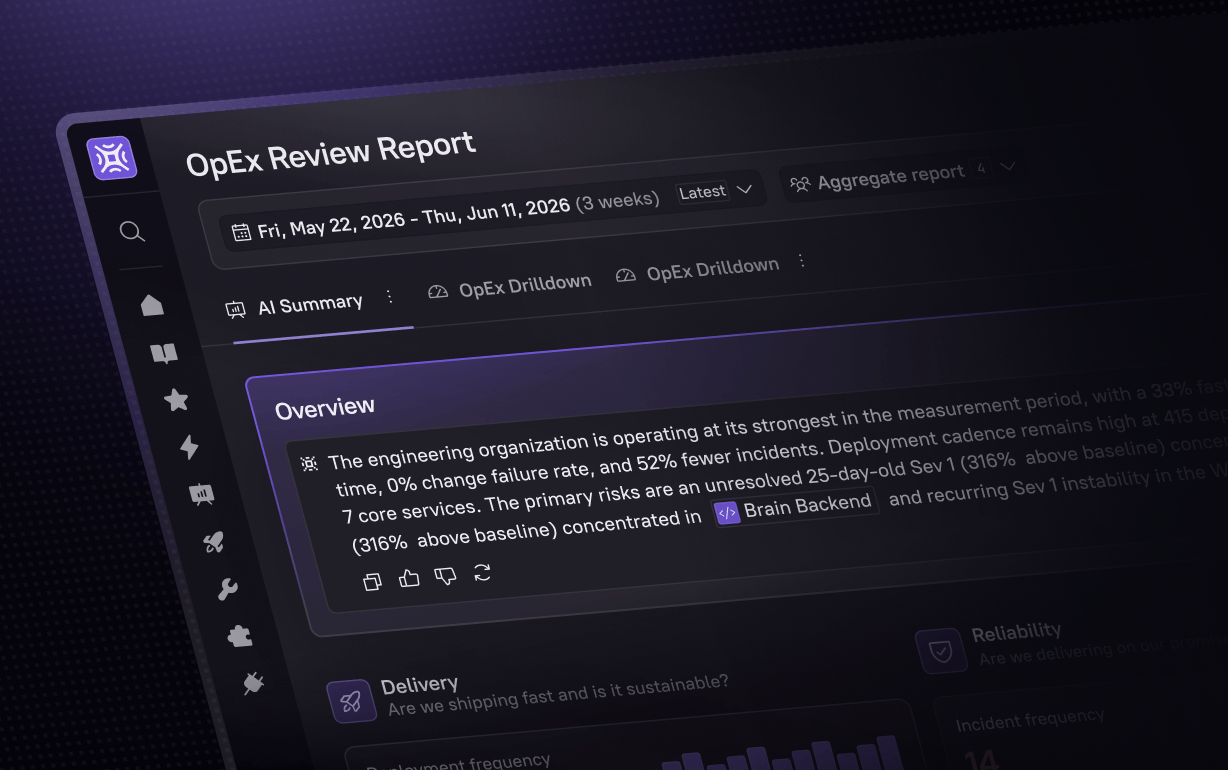Open search from the sidebar magnifier
The height and width of the screenshot is (770, 1228).
coord(132,232)
